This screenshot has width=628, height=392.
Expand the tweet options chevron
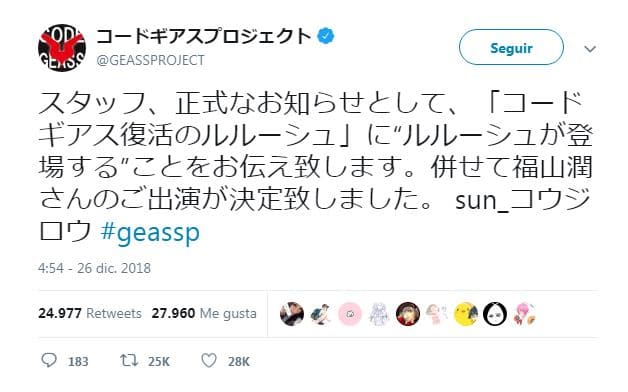point(590,49)
